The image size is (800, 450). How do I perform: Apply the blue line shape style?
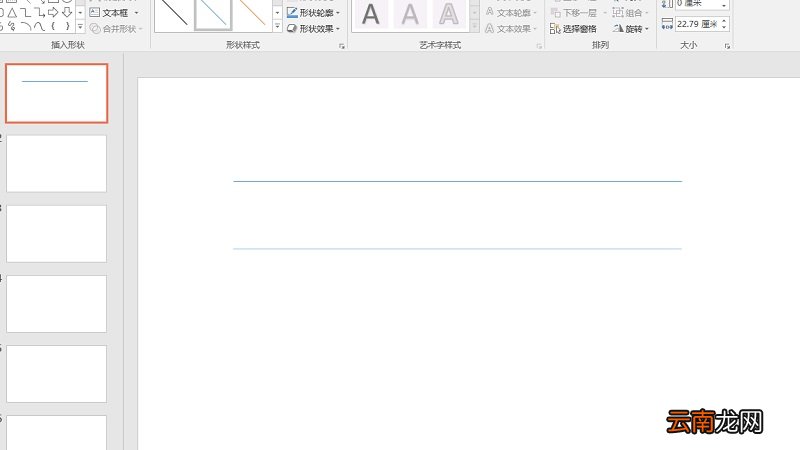[213, 14]
